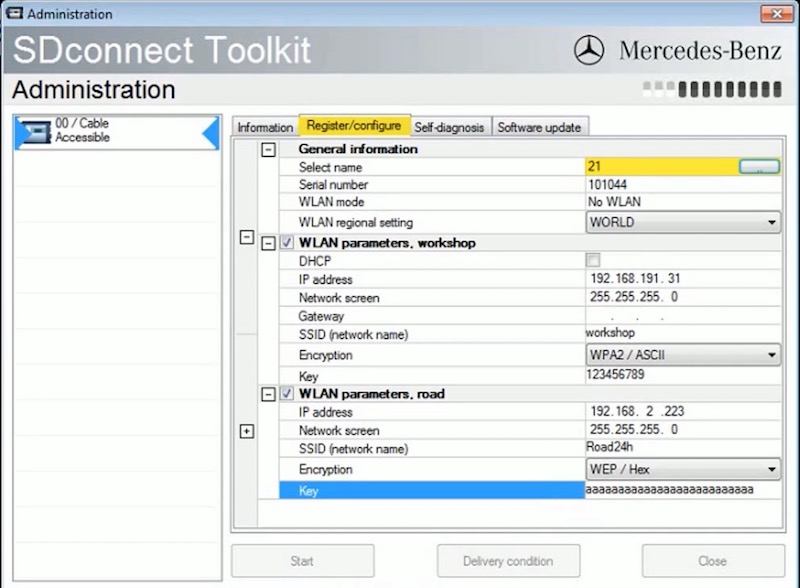Select the 00 / Cable device icon
800x588 pixels.
[36, 130]
